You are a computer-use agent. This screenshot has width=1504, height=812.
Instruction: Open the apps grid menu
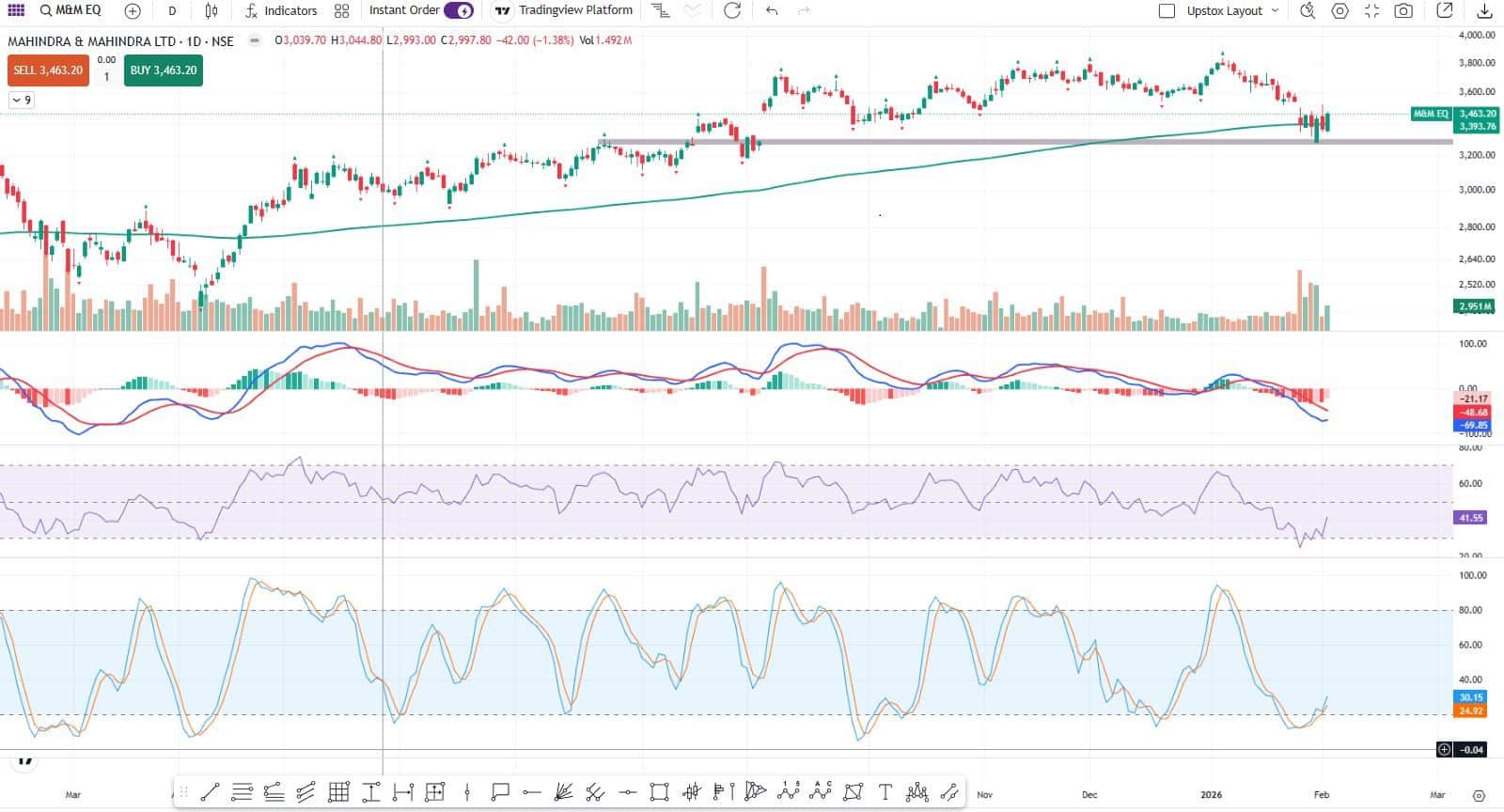[x=16, y=10]
